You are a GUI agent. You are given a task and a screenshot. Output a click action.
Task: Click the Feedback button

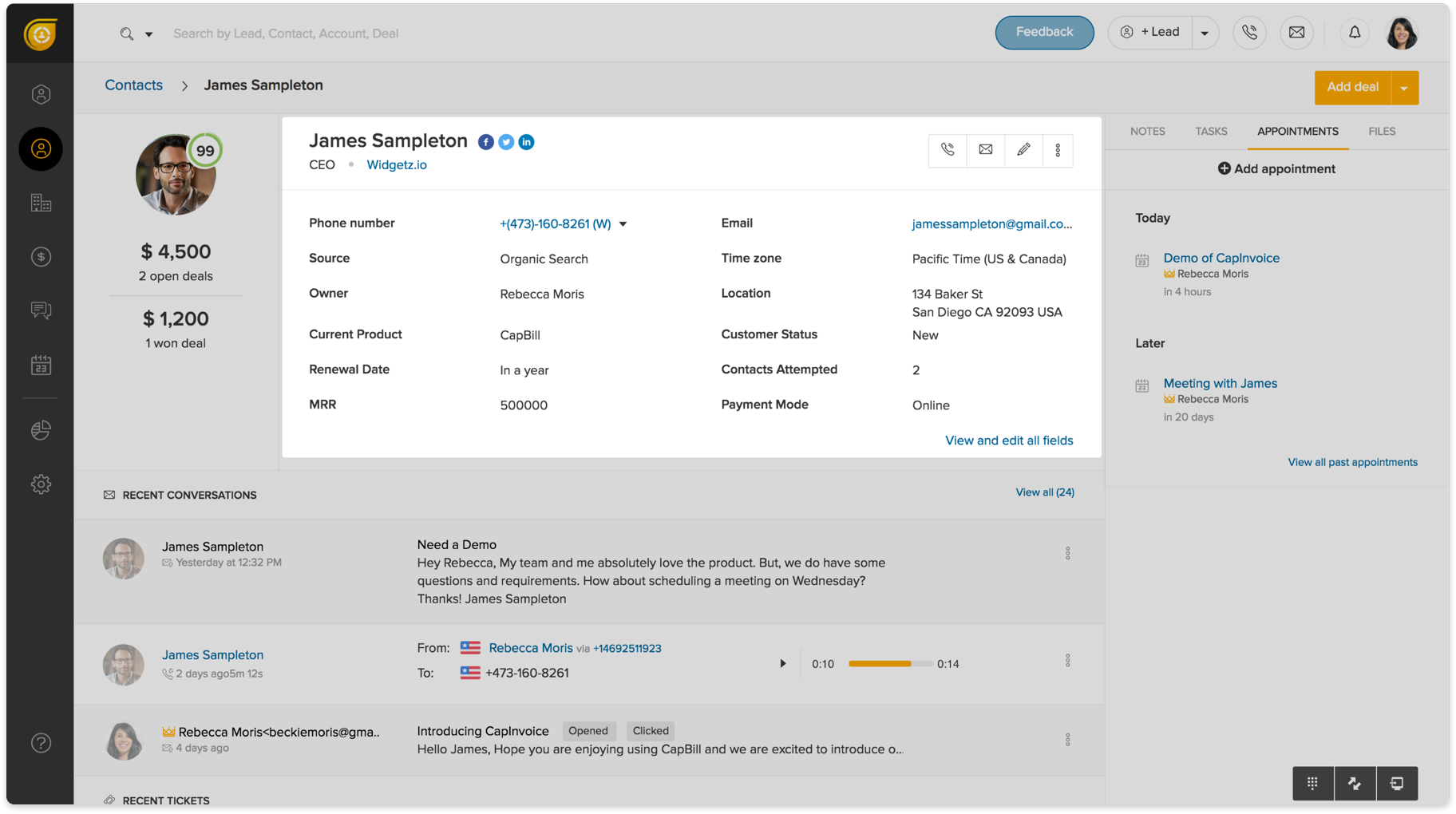point(1044,33)
